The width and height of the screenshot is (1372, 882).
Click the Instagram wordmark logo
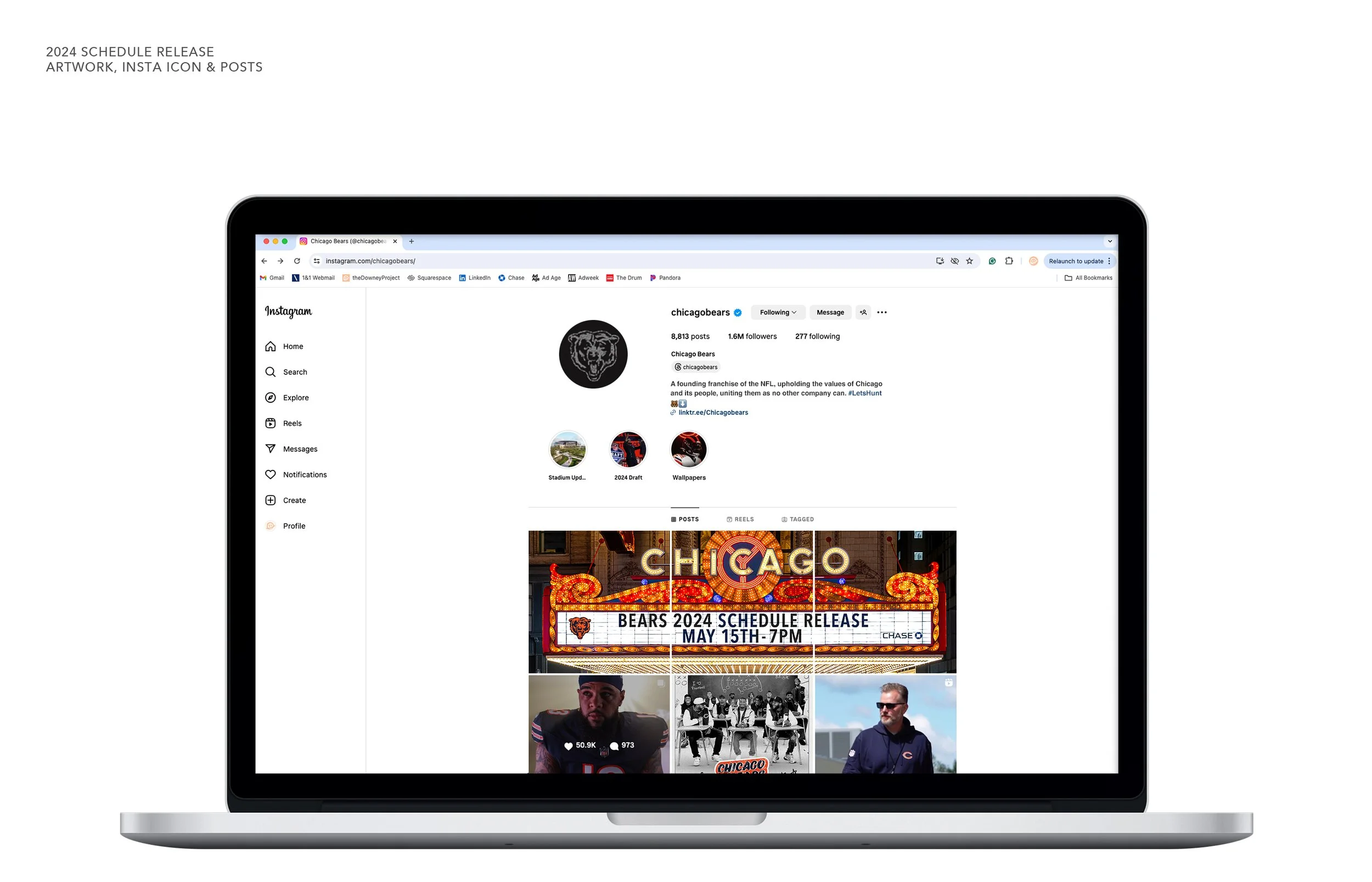point(289,312)
